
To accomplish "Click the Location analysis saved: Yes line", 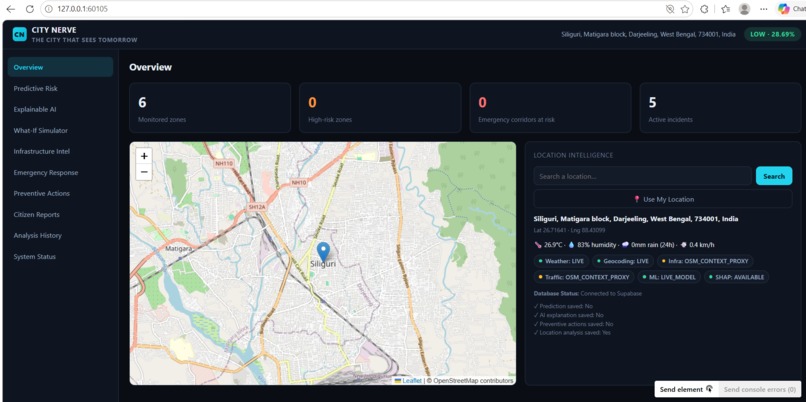I will click(572, 333).
